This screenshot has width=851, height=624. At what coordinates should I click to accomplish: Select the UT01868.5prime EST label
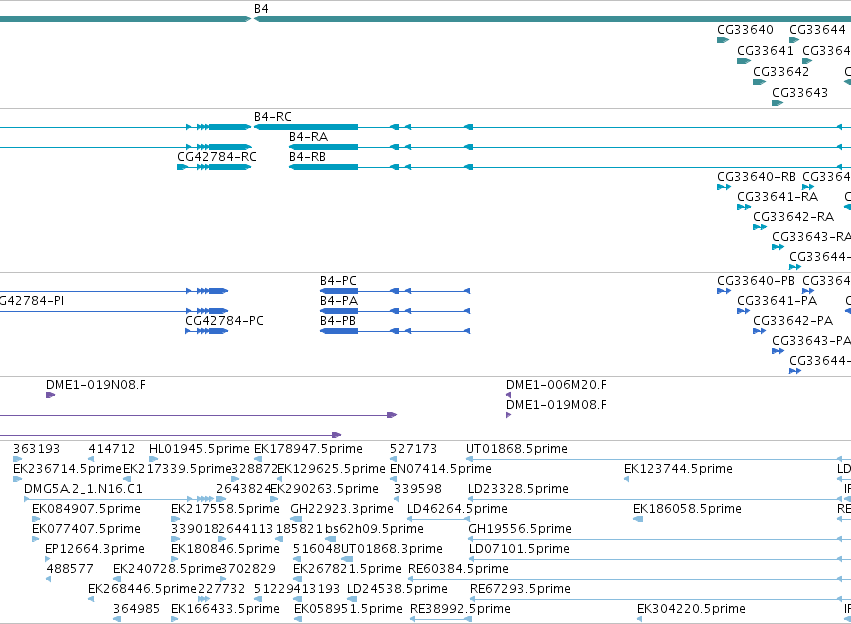pos(517,450)
